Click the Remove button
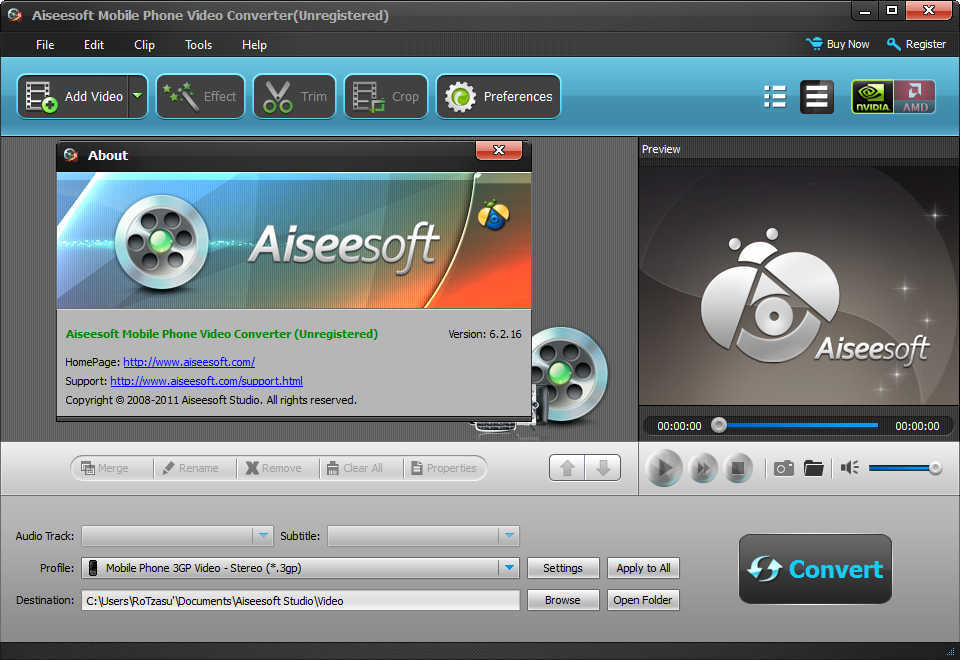Image resolution: width=960 pixels, height=660 pixels. point(278,468)
